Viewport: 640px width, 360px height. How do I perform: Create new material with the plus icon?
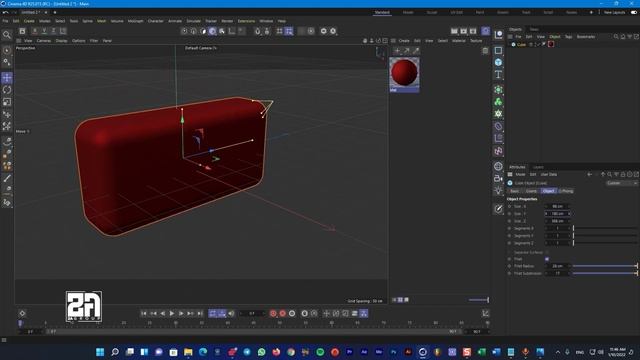397,51
